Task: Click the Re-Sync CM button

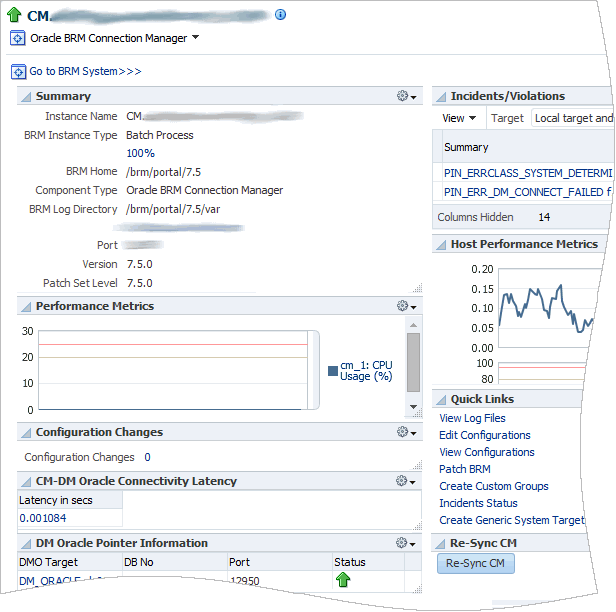Action: click(x=475, y=563)
